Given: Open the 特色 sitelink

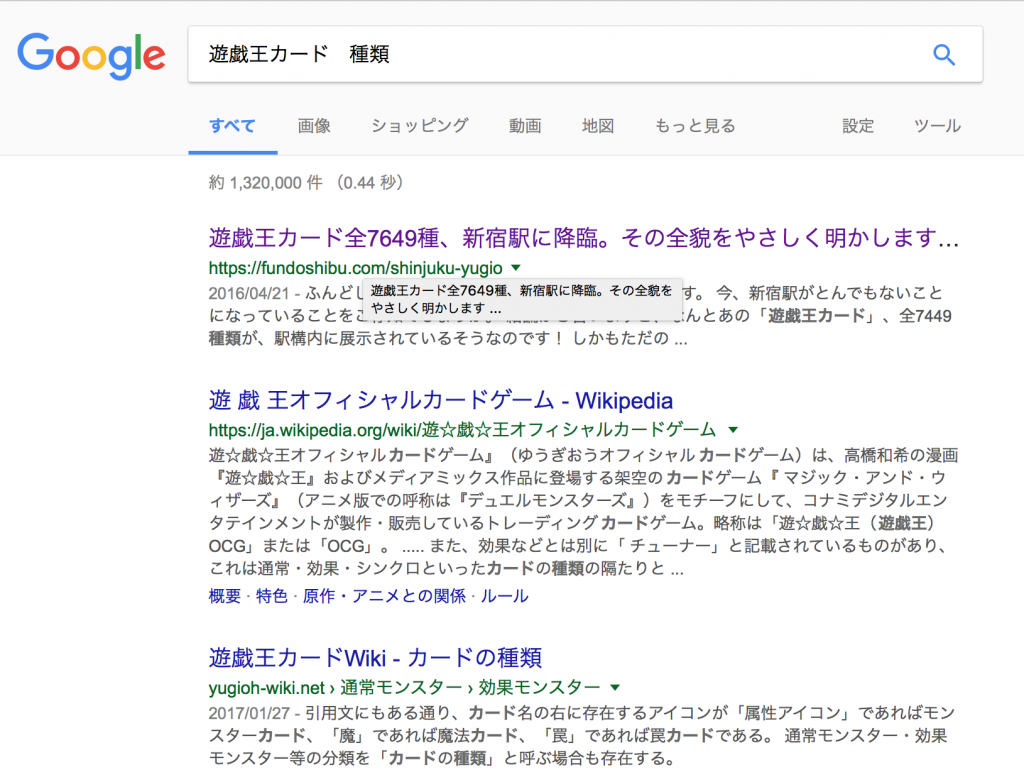Looking at the screenshot, I should [272, 596].
